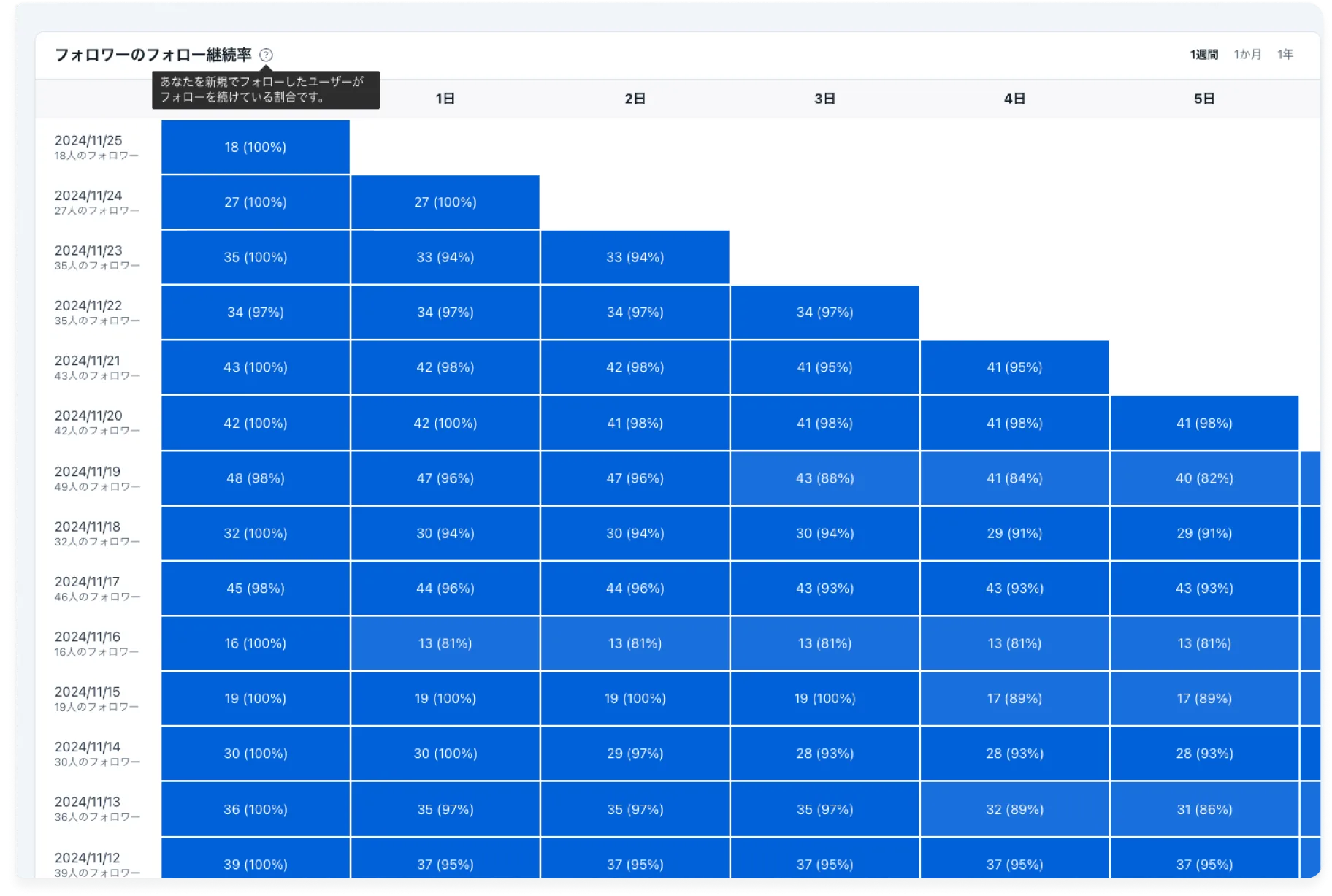This screenshot has height=896, width=1332.
Task: Switch to the 1か月 period tab
Action: point(1247,55)
